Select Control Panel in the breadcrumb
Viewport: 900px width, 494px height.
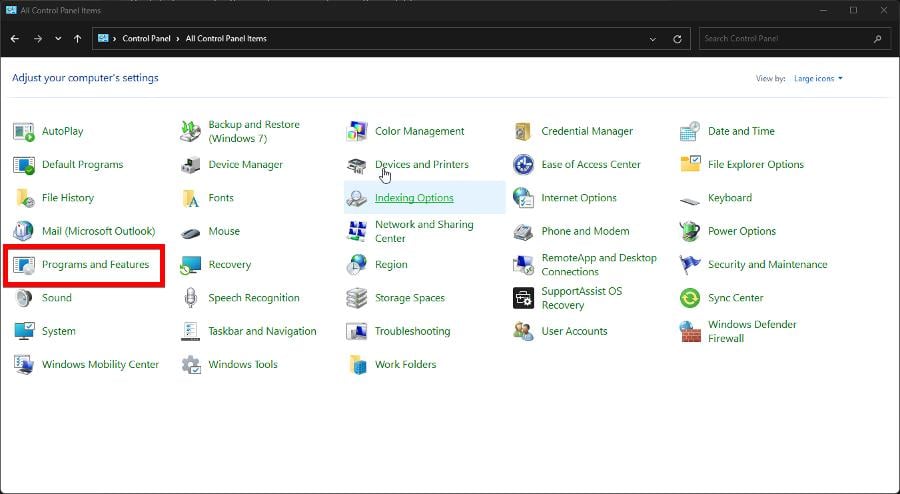[146, 38]
